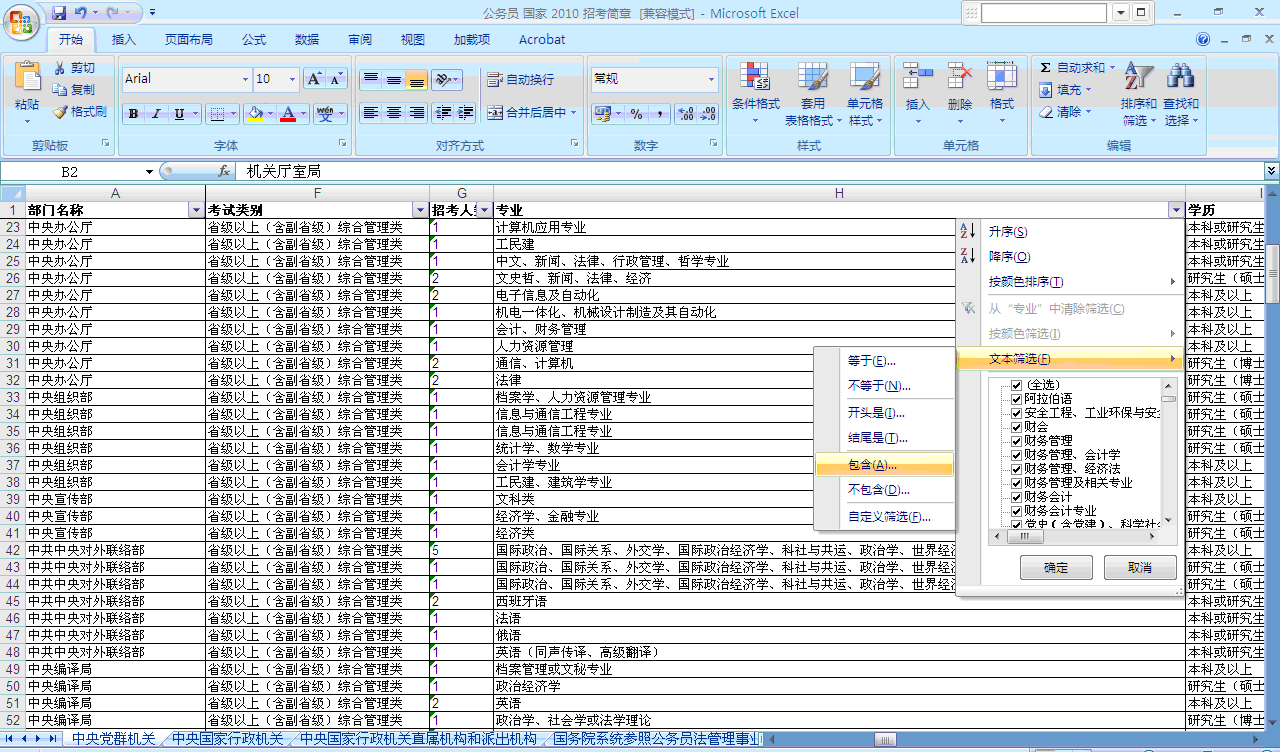Click the 确定 (OK) button
Image resolution: width=1280 pixels, height=752 pixels.
[x=1055, y=568]
